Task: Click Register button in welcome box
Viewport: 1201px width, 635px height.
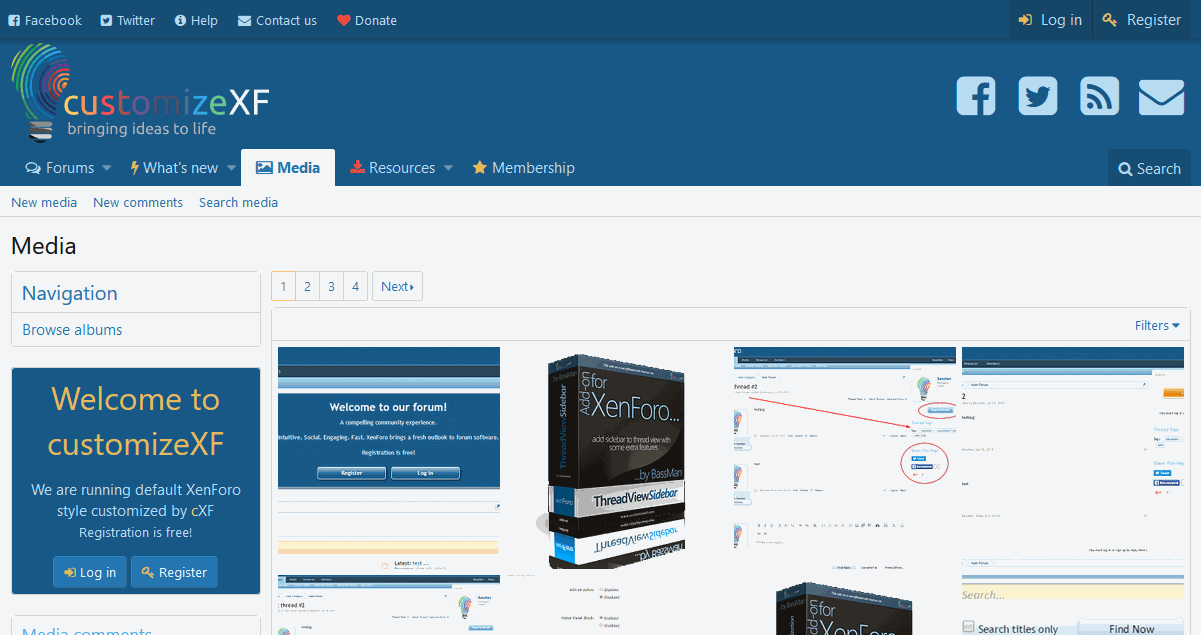Action: [174, 572]
